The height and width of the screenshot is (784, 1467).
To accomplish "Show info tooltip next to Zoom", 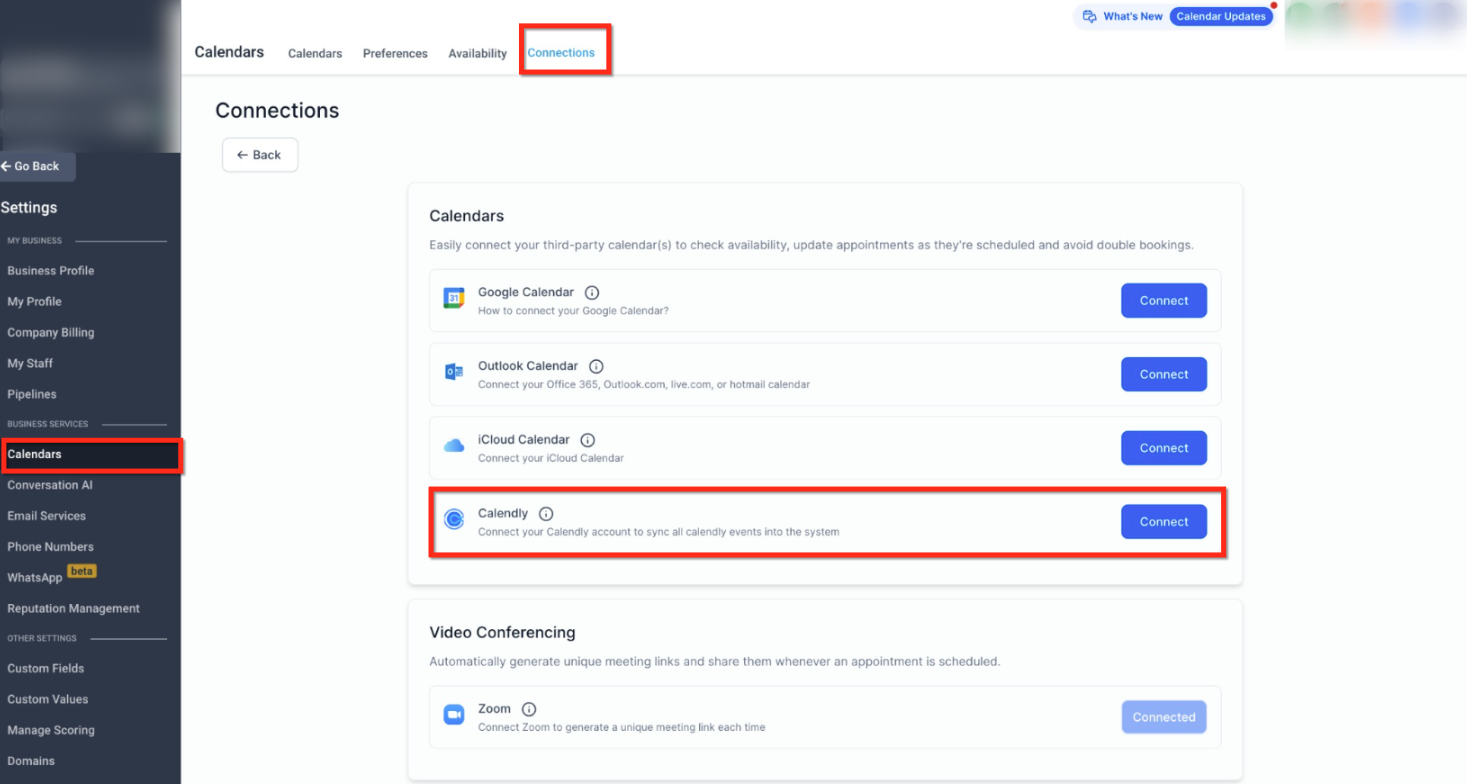I will 529,709.
